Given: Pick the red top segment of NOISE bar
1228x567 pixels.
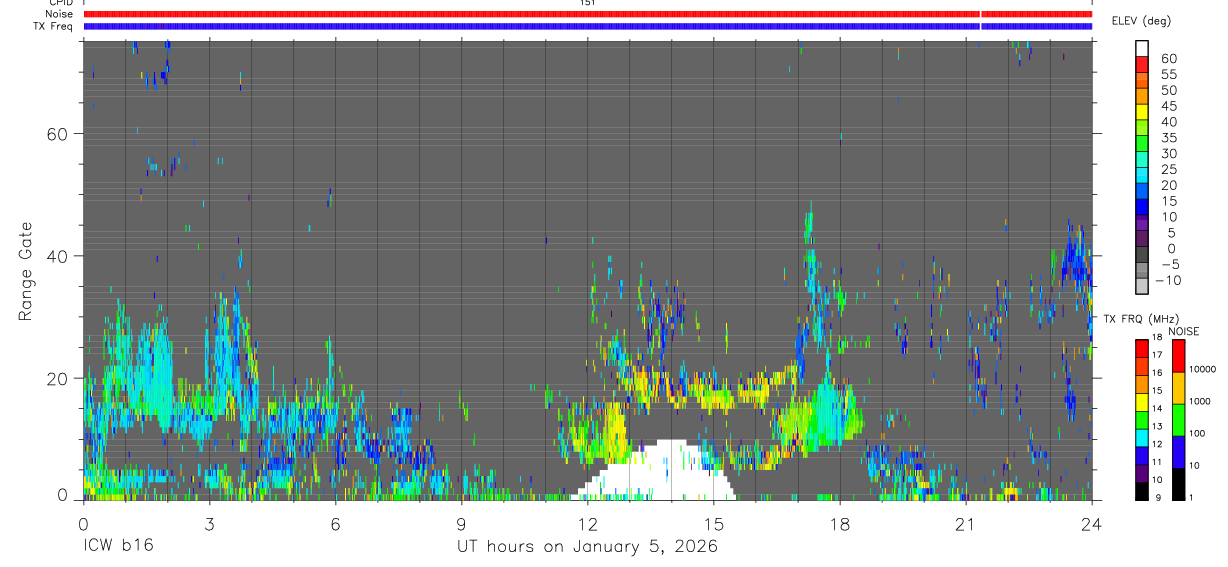Looking at the screenshot, I should coord(1179,356).
